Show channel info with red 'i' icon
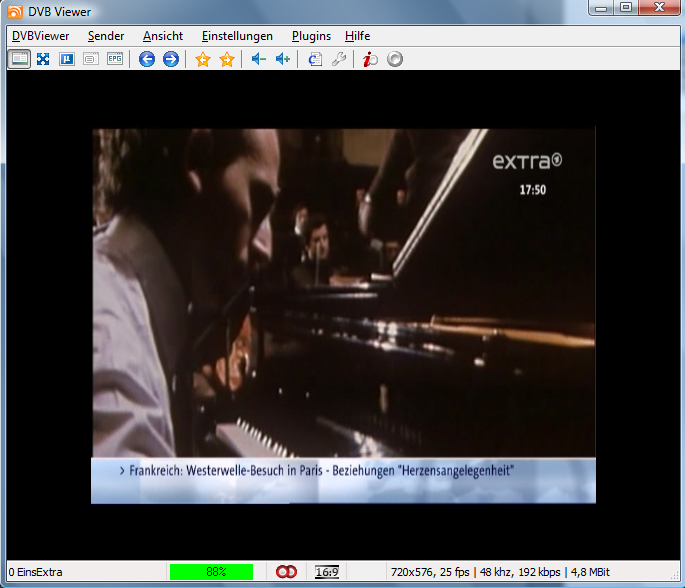The image size is (685, 588). (x=370, y=59)
